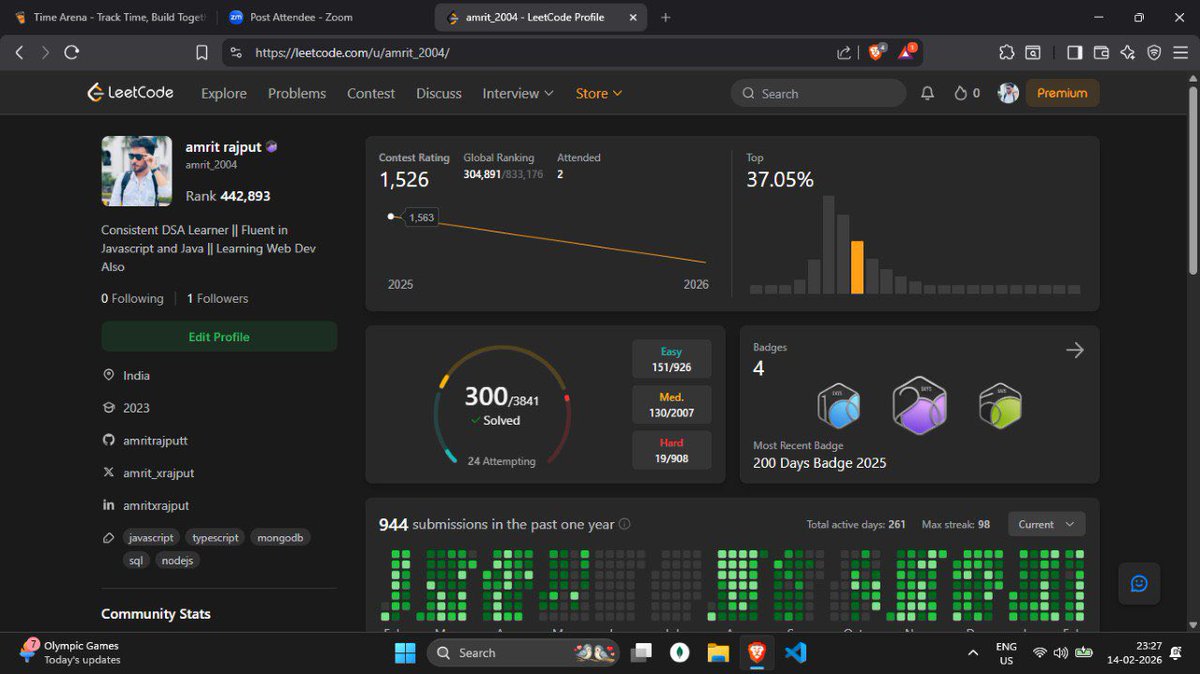
Task: Open the Current year dropdown
Action: tap(1046, 524)
